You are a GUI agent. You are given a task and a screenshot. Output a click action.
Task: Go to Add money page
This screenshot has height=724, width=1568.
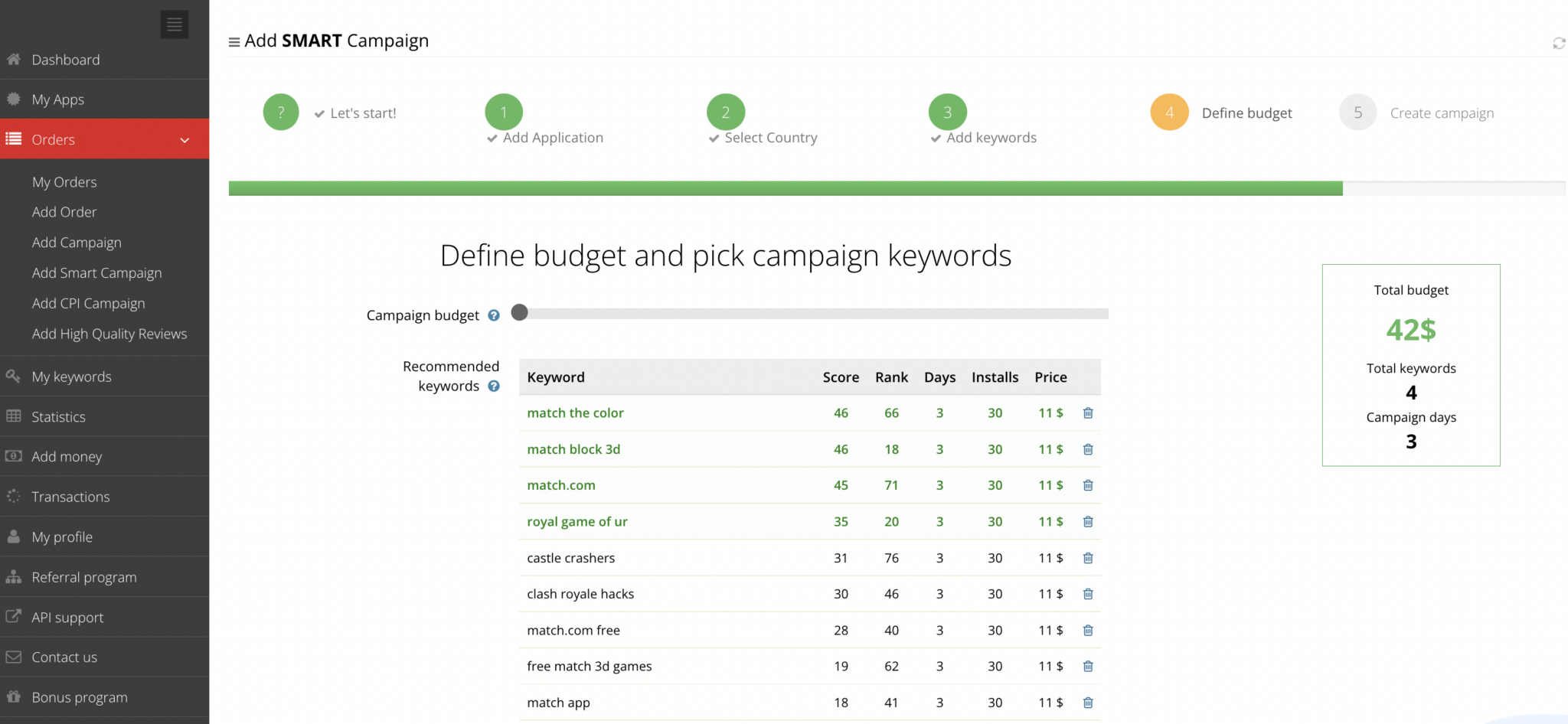coord(67,457)
